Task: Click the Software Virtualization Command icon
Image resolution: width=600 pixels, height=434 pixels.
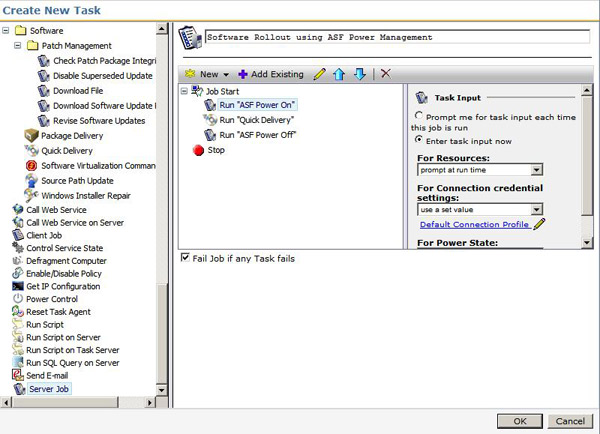Action: [x=31, y=165]
